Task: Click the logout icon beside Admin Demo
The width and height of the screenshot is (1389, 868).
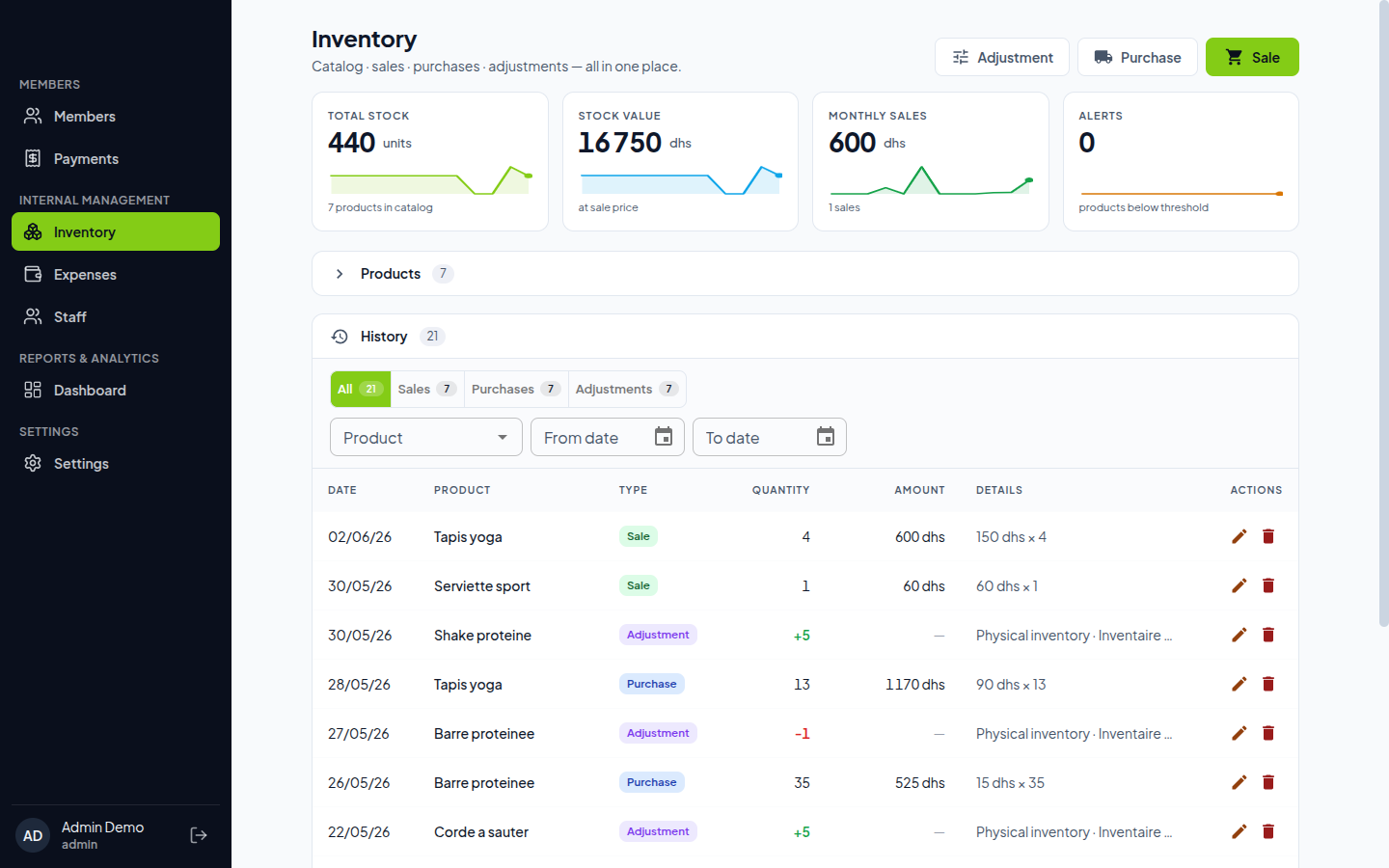Action: tap(199, 835)
